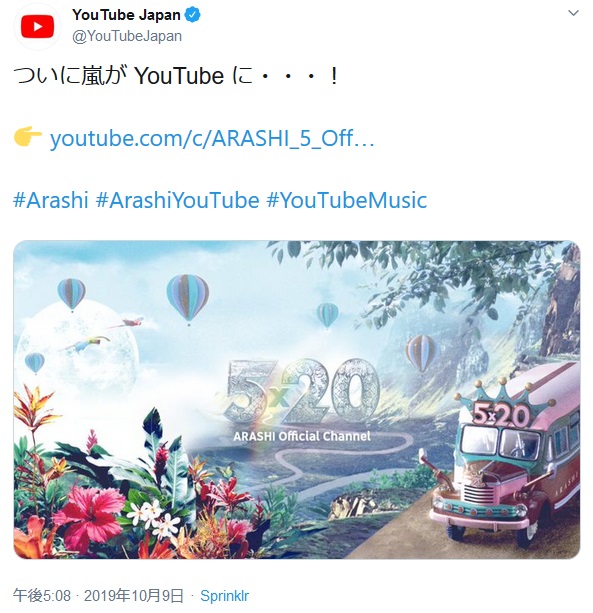Click the crown 5x20 sign on the bus

(x=501, y=405)
